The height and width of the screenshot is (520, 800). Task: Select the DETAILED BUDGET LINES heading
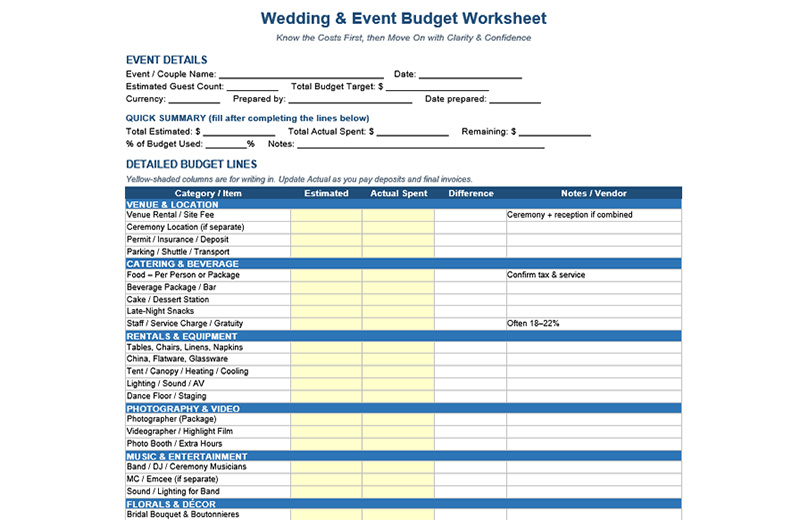pyautogui.click(x=191, y=164)
